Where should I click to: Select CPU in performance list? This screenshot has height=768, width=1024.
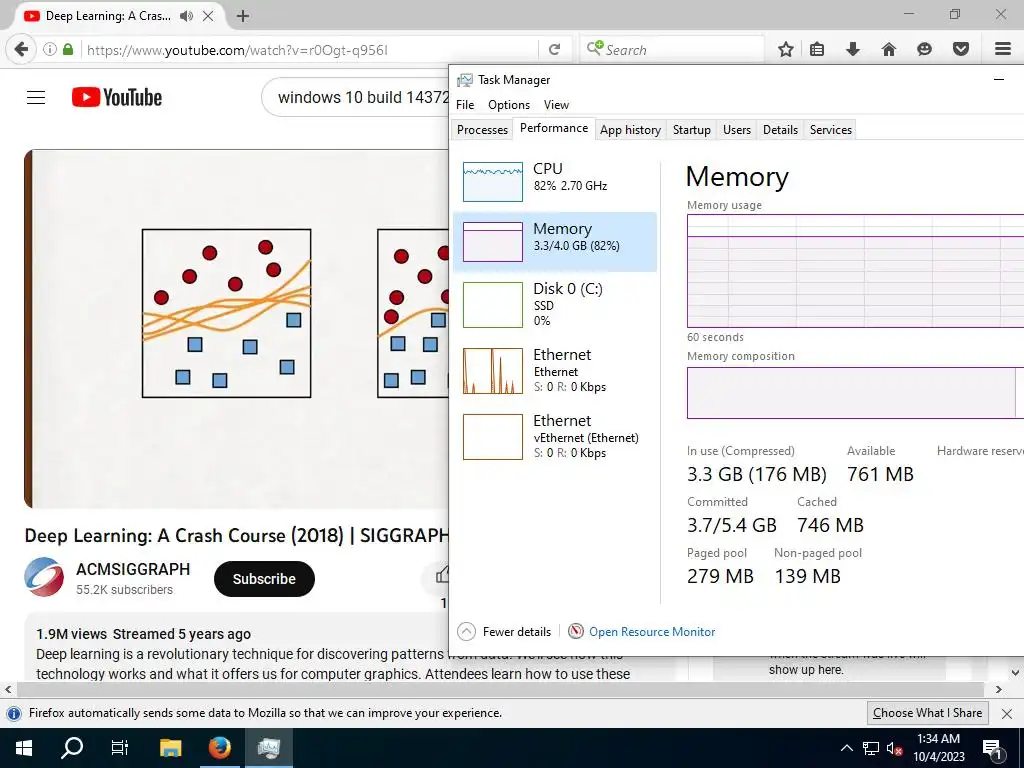click(555, 181)
